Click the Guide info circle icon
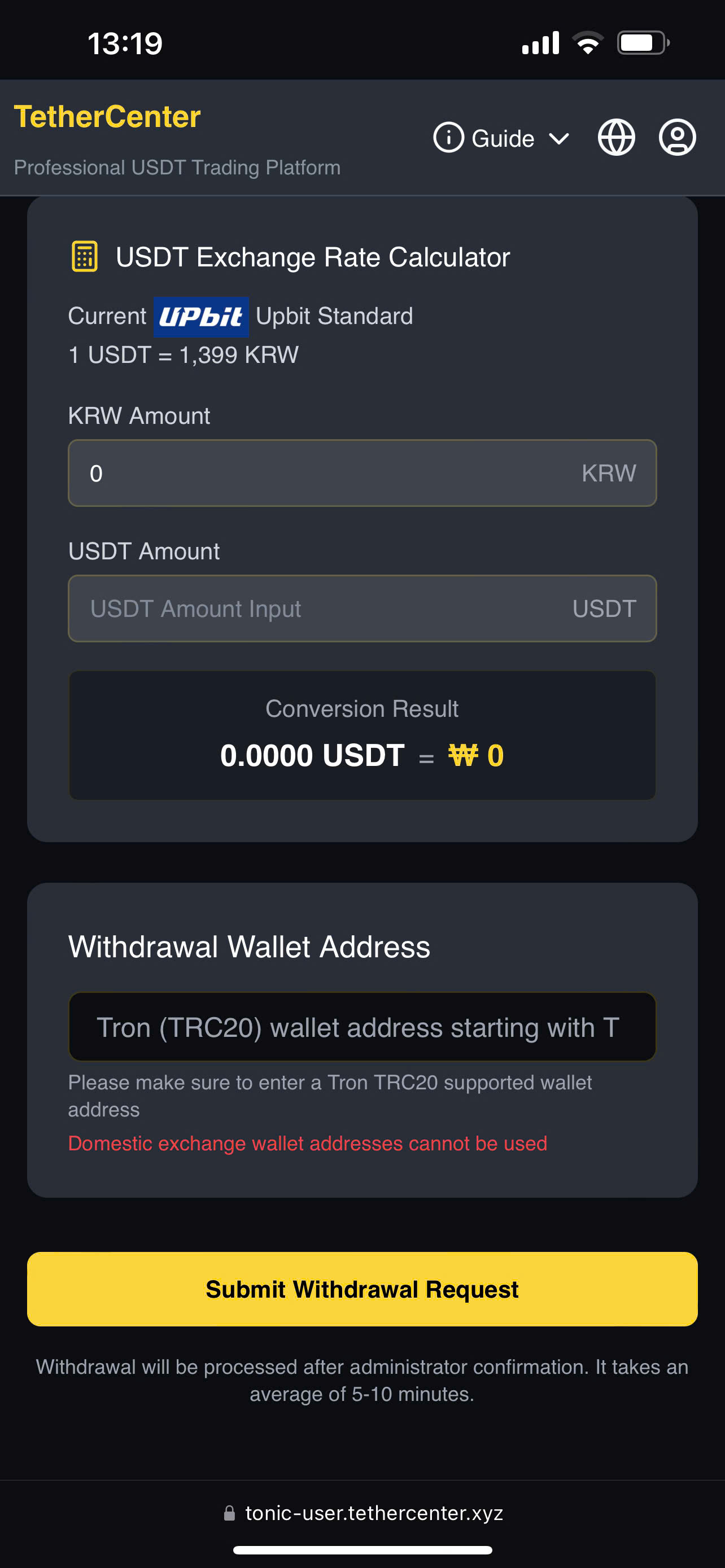The height and width of the screenshot is (1568, 725). [x=449, y=138]
